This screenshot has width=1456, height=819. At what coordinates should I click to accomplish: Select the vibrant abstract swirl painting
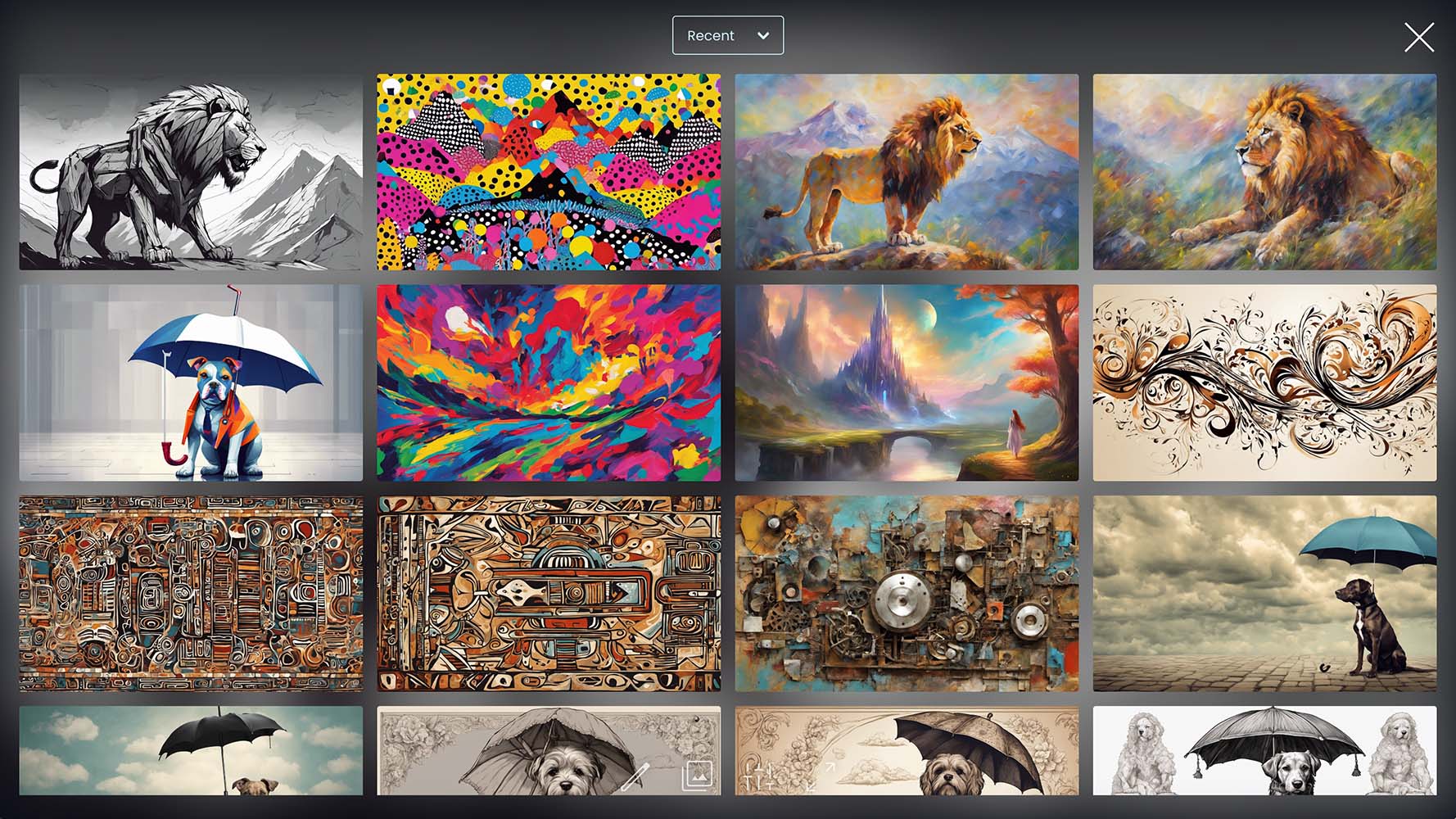(549, 382)
